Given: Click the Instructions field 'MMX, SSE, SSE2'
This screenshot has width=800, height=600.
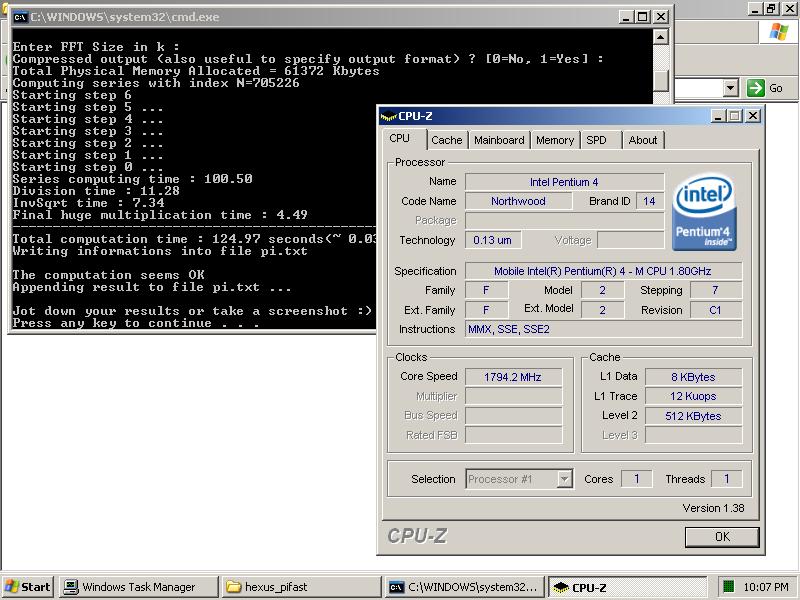Looking at the screenshot, I should [603, 329].
